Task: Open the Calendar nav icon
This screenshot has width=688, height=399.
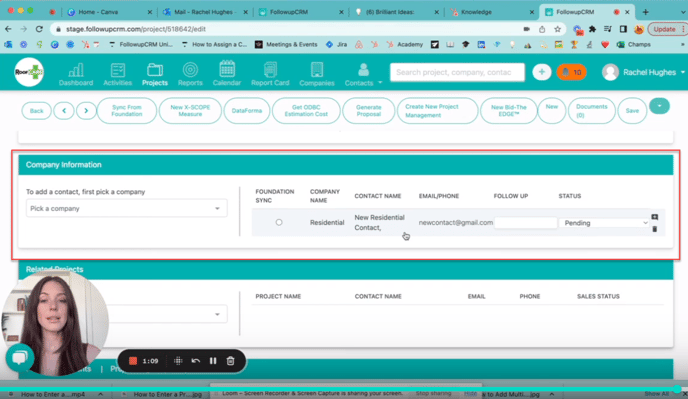Action: coord(227,74)
